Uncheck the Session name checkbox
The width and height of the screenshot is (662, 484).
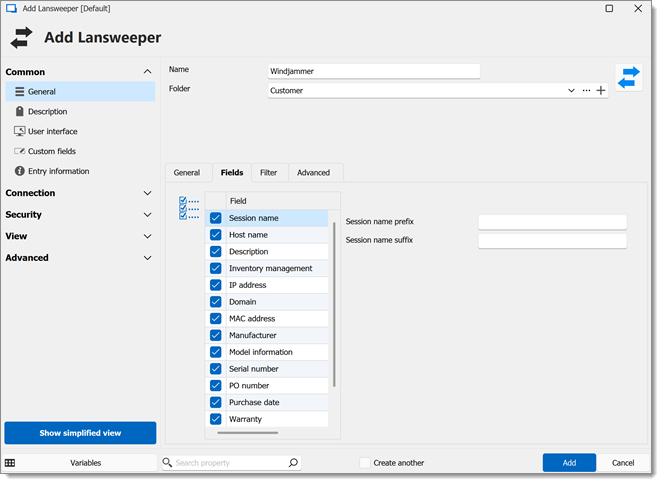pyautogui.click(x=216, y=218)
